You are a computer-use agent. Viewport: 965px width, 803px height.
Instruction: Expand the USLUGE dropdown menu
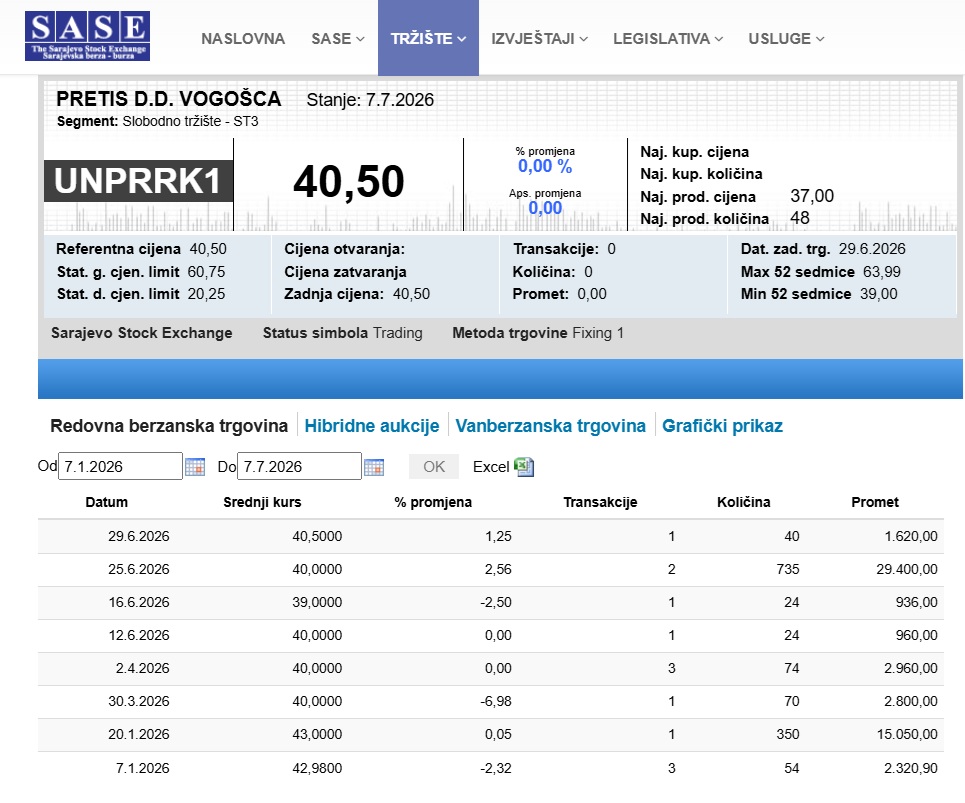pyautogui.click(x=786, y=39)
